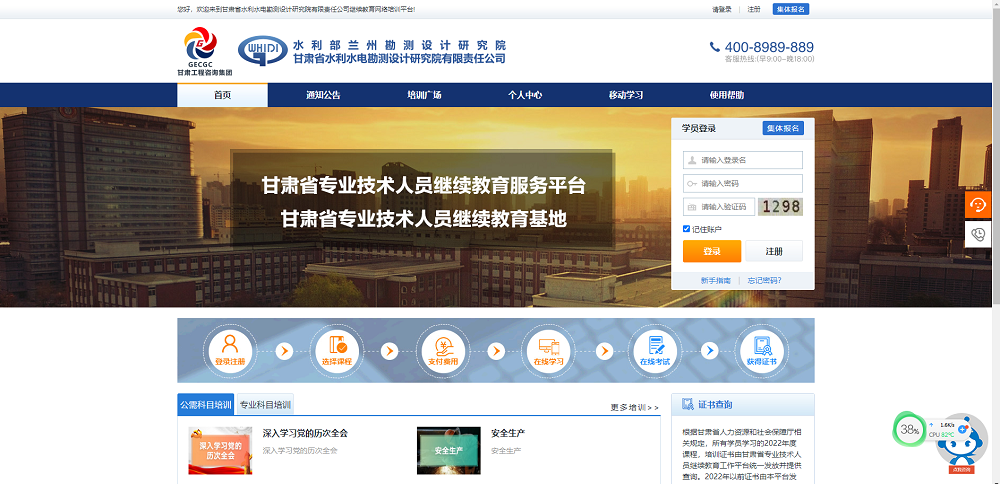The width and height of the screenshot is (1000, 484).
Task: Select the 公需科目培训 tab
Action: click(205, 405)
